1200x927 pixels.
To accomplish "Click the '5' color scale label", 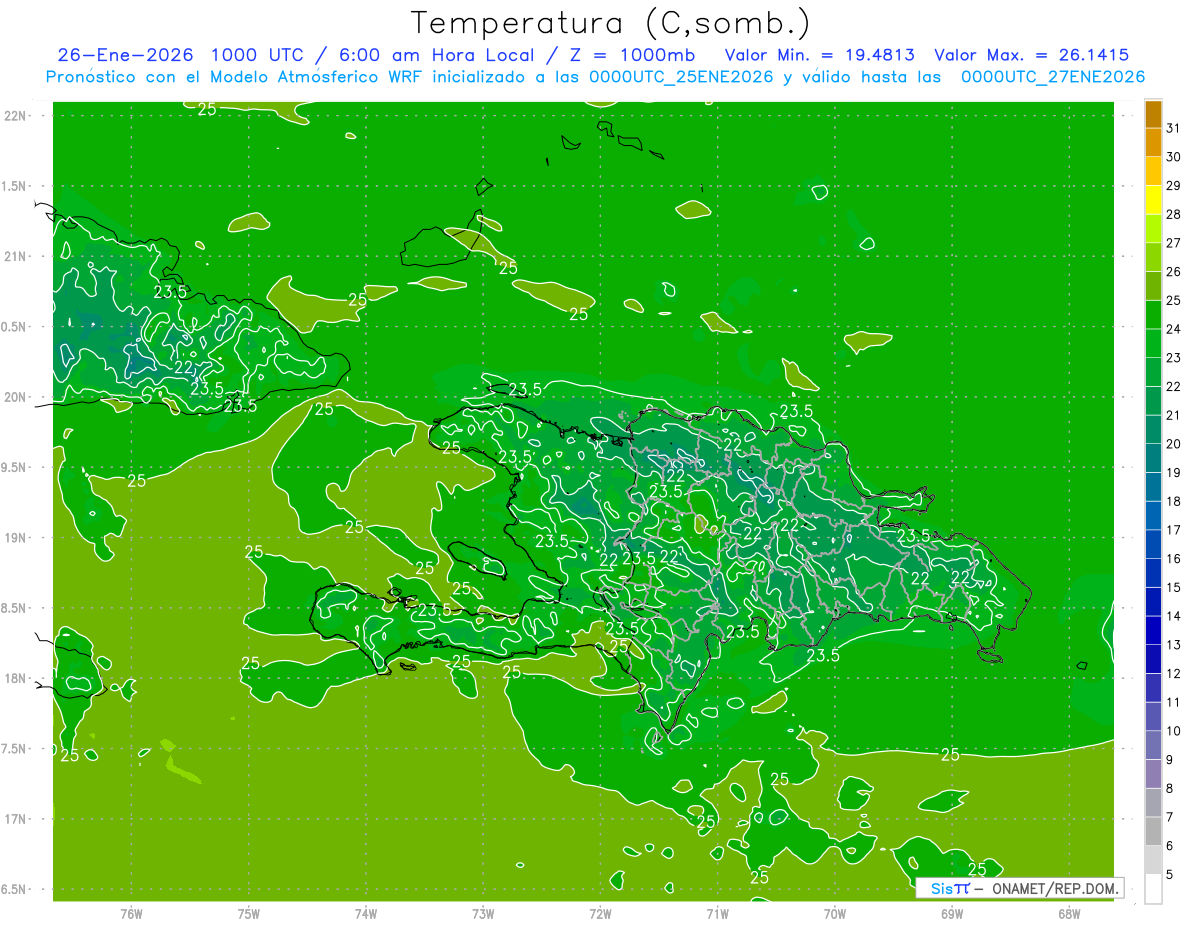I will pyautogui.click(x=1170, y=875).
